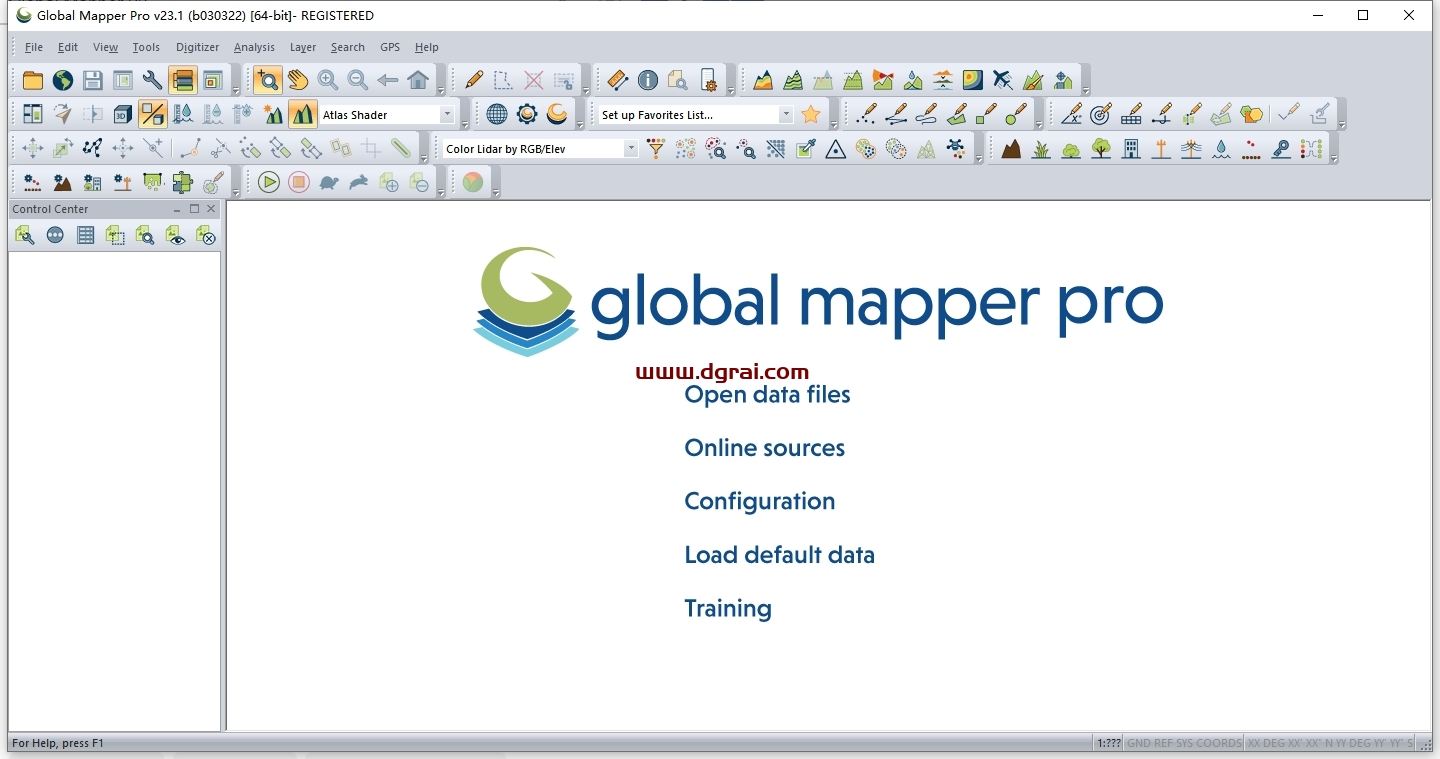The image size is (1440, 759).
Task: Toggle water level display icon
Action: [183, 114]
